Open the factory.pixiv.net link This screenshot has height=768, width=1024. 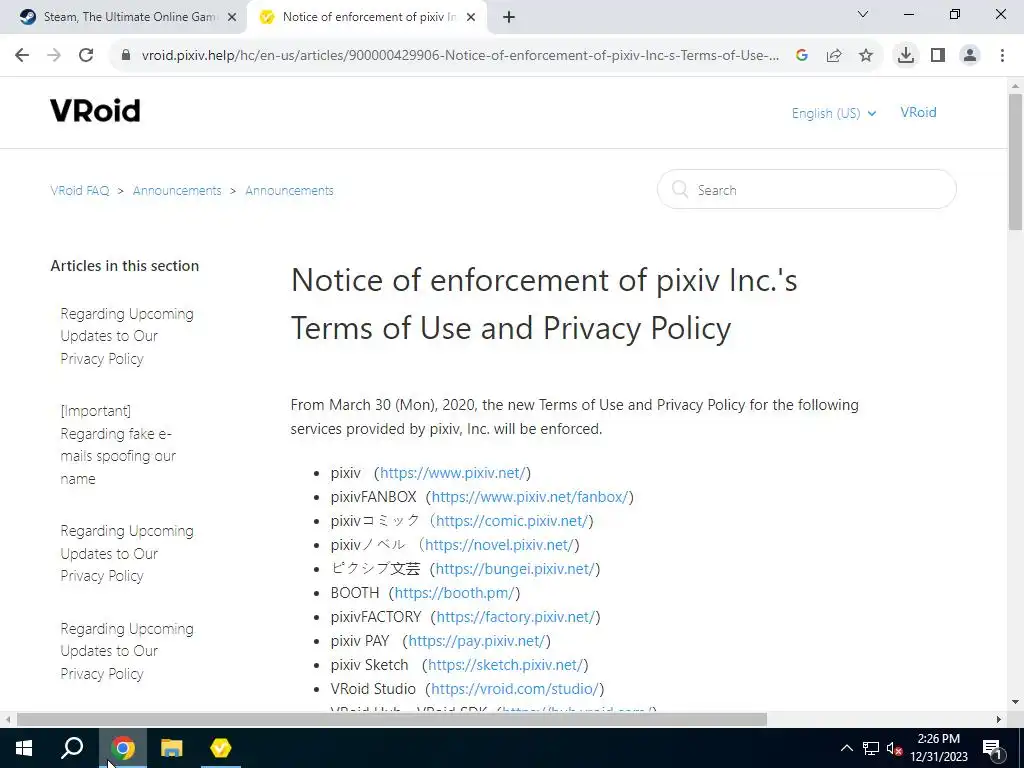point(515,617)
